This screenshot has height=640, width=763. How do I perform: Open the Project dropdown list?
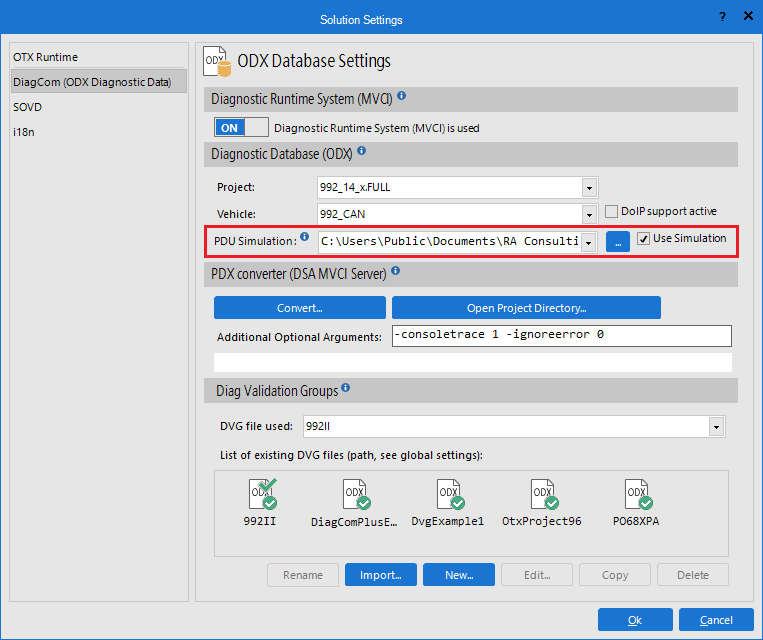pyautogui.click(x=588, y=188)
